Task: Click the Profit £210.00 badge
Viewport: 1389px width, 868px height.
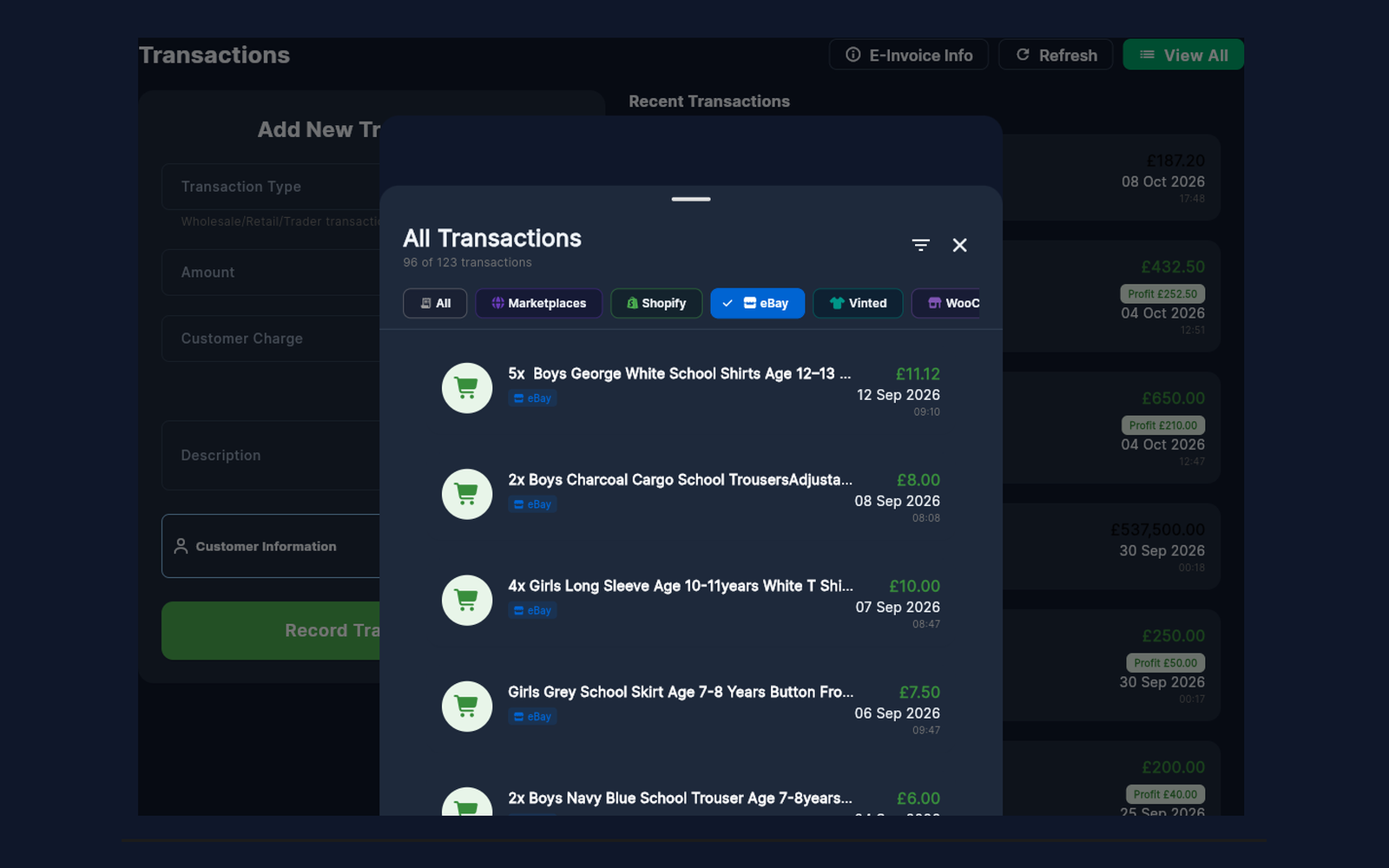Action: coord(1163,425)
